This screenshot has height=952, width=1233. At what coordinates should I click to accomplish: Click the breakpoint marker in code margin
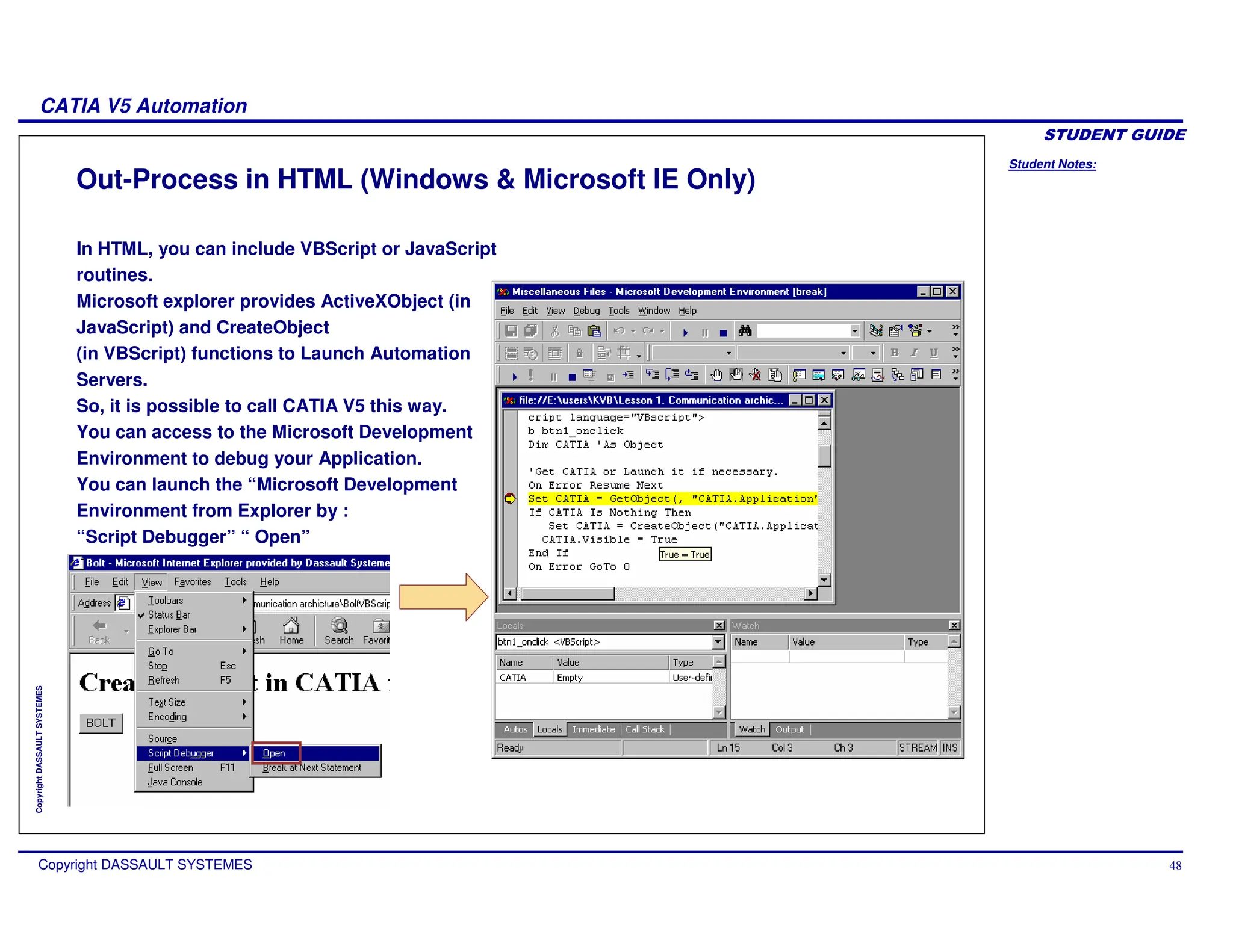511,498
